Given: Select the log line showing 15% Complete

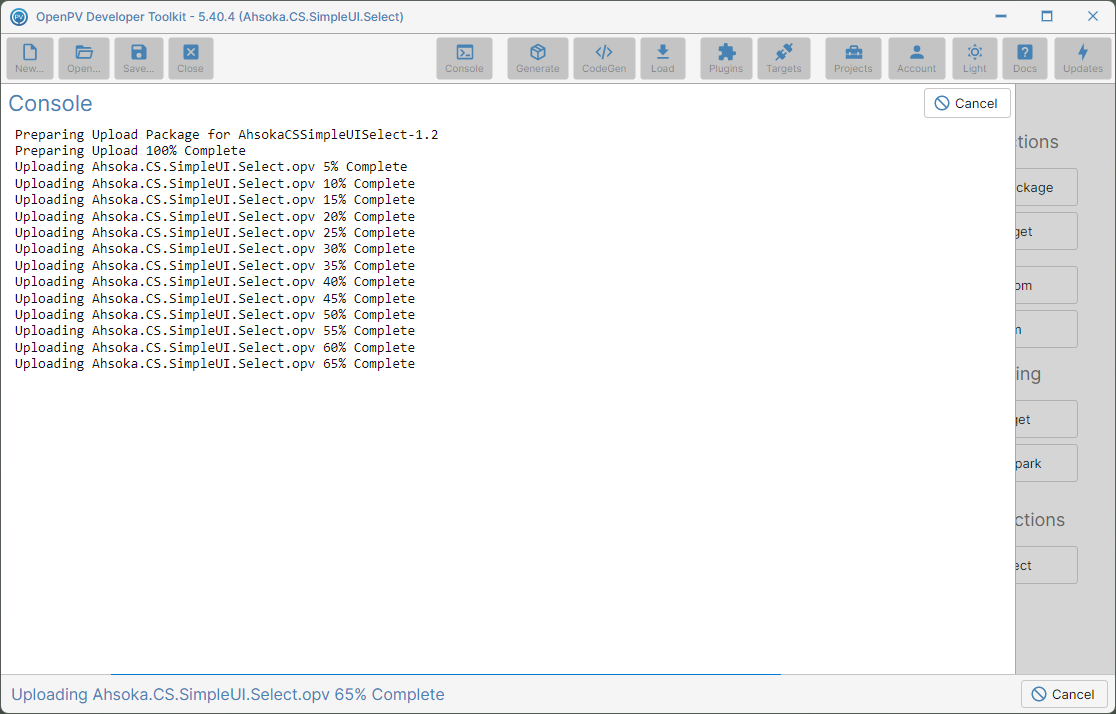Looking at the screenshot, I should point(215,200).
